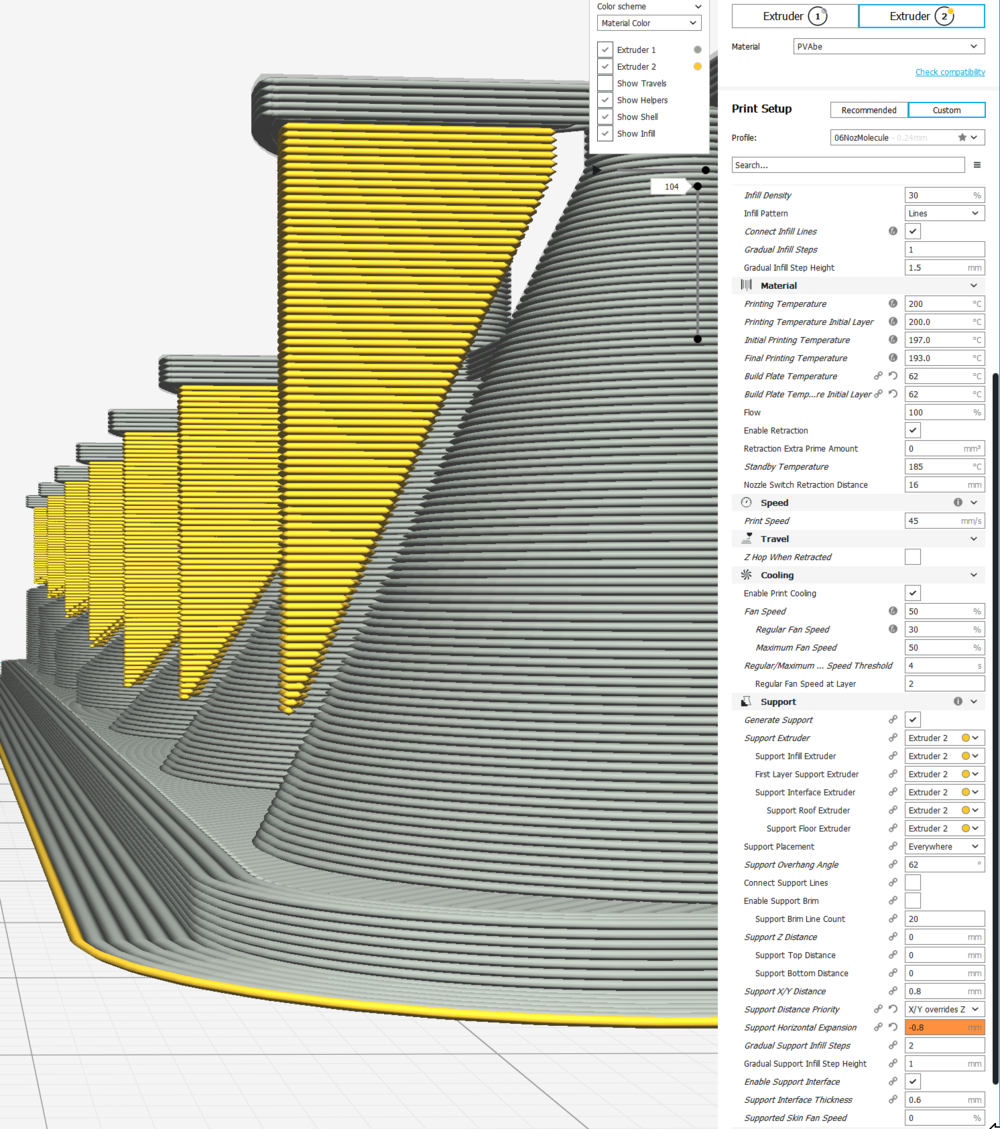Open the Color scheme Material Color dropdown
Screen dimensions: 1000x1129
click(x=649, y=23)
